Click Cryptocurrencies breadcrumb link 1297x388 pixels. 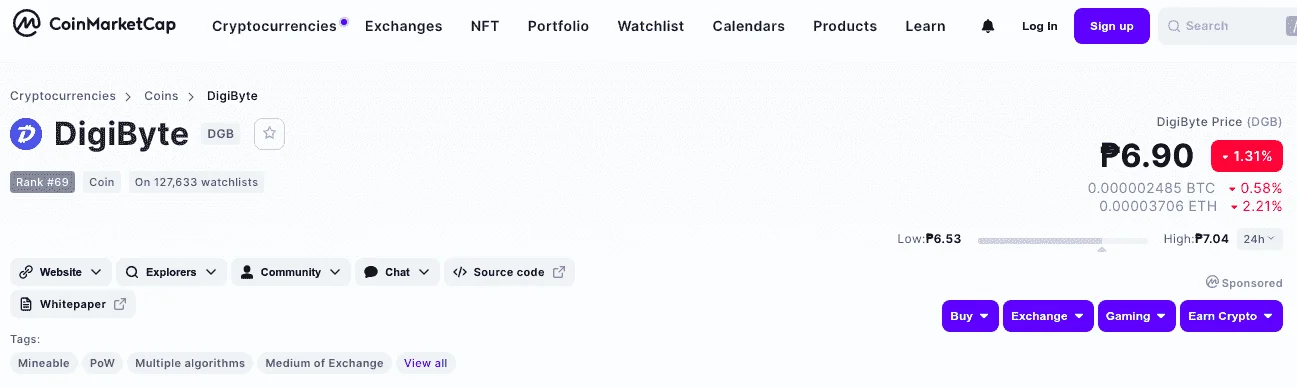pos(63,96)
